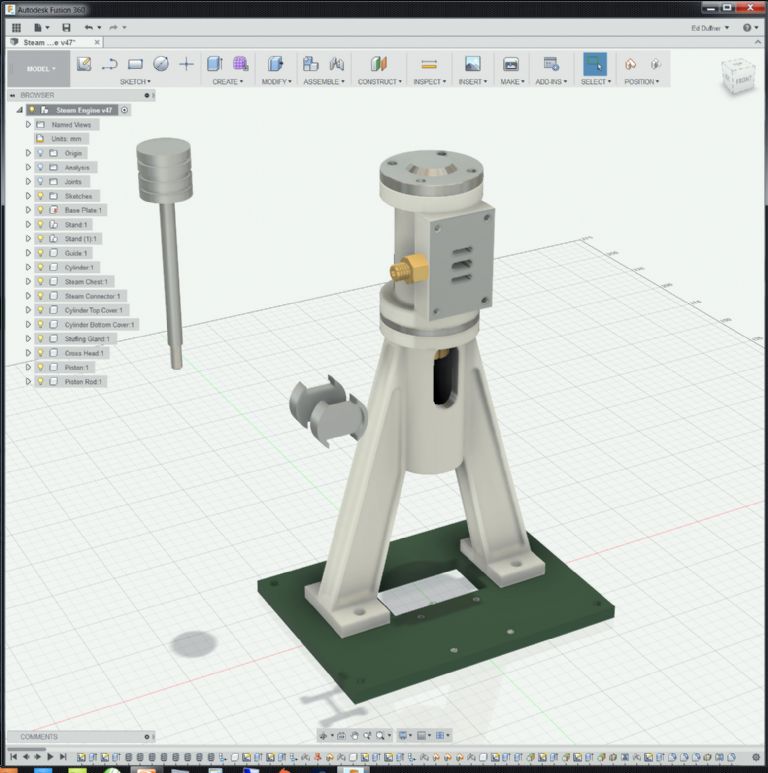Open the INSPECT menu
The height and width of the screenshot is (773, 768).
429,82
